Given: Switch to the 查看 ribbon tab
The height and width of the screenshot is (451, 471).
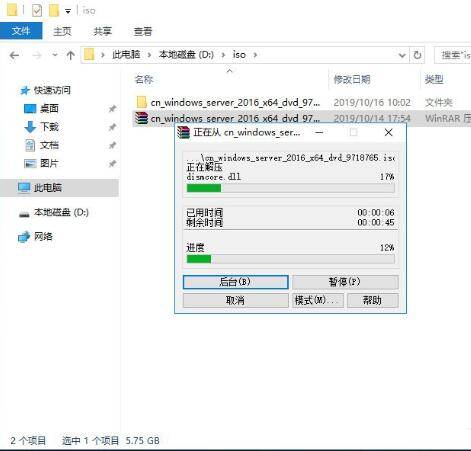Looking at the screenshot, I should pyautogui.click(x=143, y=31).
